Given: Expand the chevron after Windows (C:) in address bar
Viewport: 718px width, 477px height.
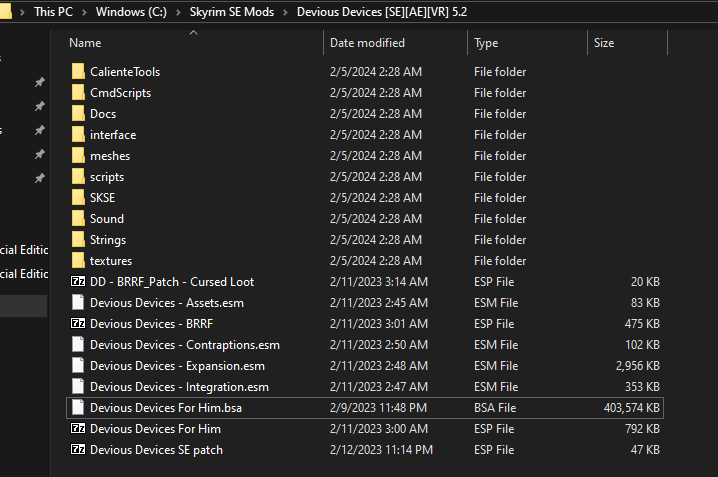Looking at the screenshot, I should [179, 12].
